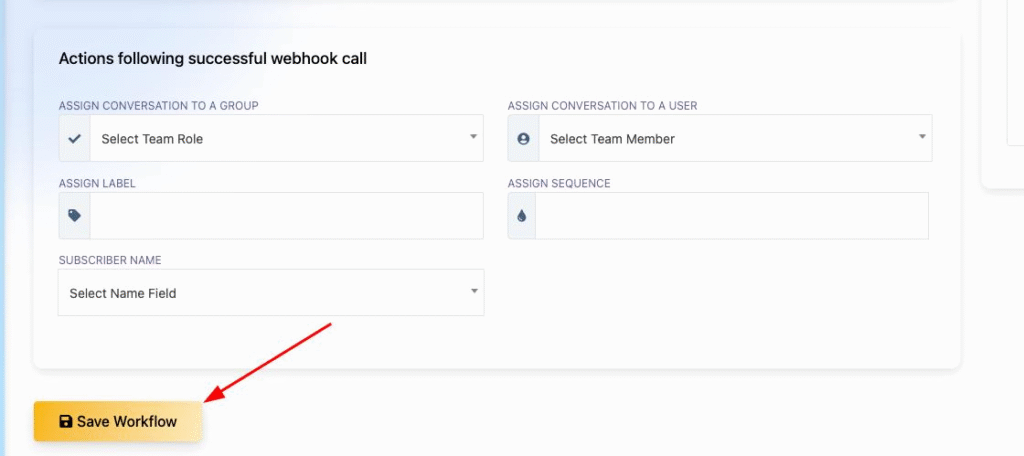This screenshot has width=1024, height=456.
Task: Click the floppy disk icon on Save Workflow
Action: click(x=65, y=421)
